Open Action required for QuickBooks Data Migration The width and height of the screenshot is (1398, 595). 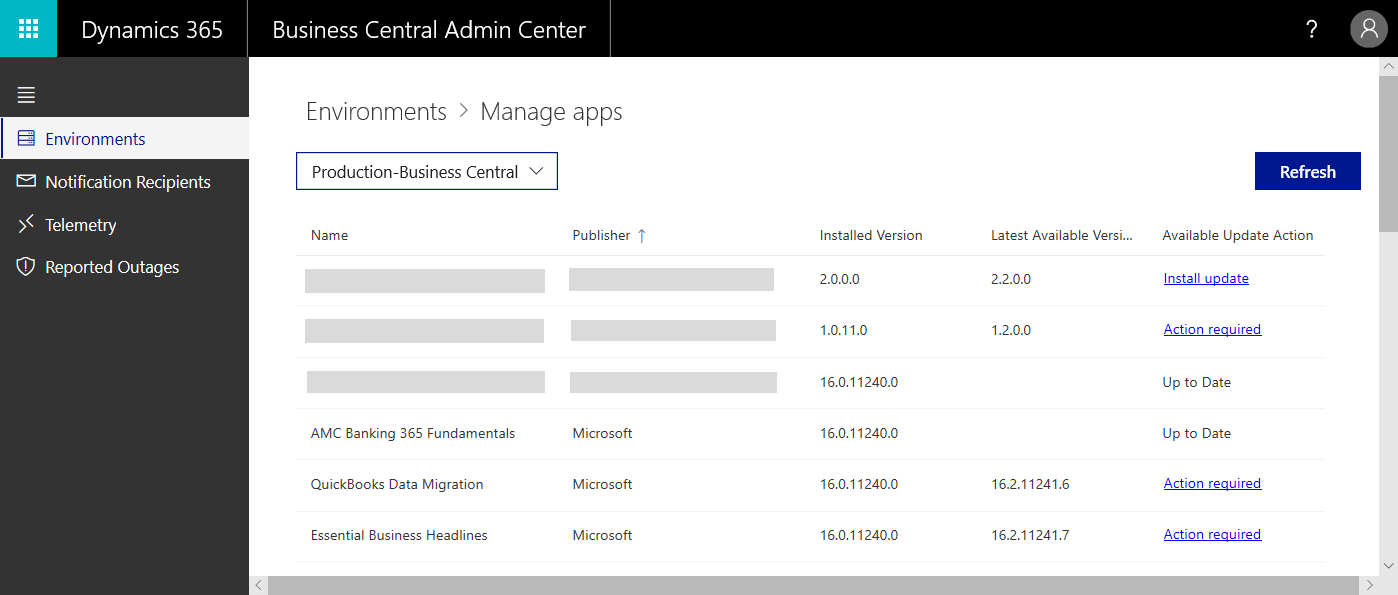coord(1212,483)
